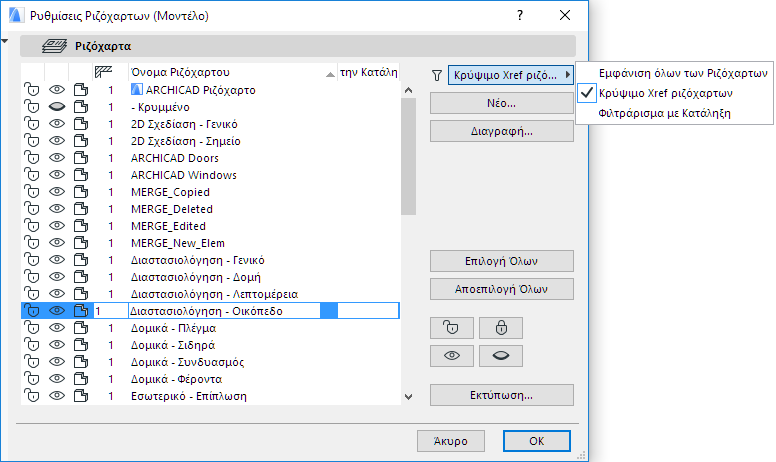Choose Εμφάνιση όλων των Ριζόχαρτων menu item
Screen dimensions: 776x462
click(x=683, y=73)
